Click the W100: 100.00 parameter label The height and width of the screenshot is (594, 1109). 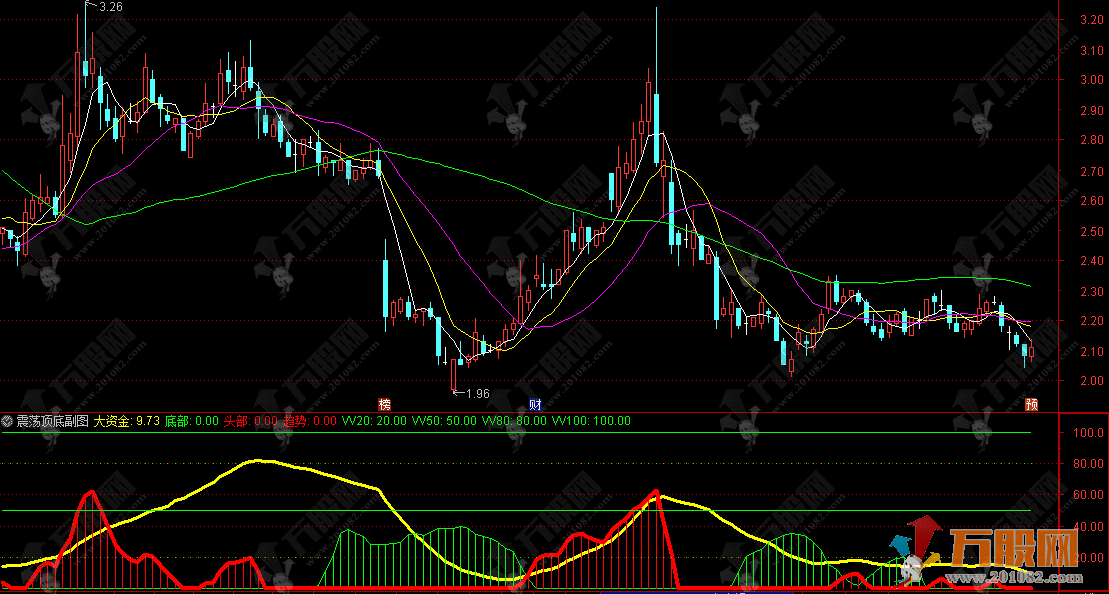[592, 421]
